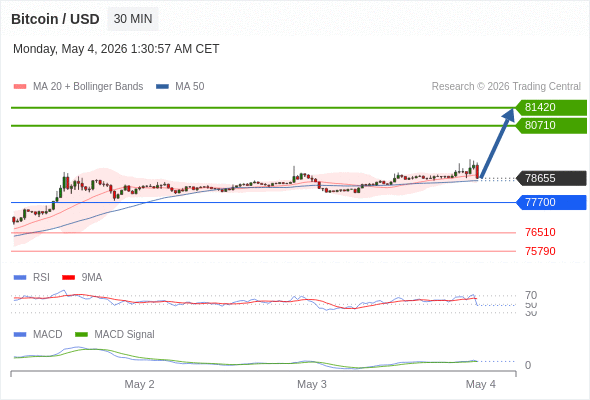Click the 76510 support level label

[540, 233]
